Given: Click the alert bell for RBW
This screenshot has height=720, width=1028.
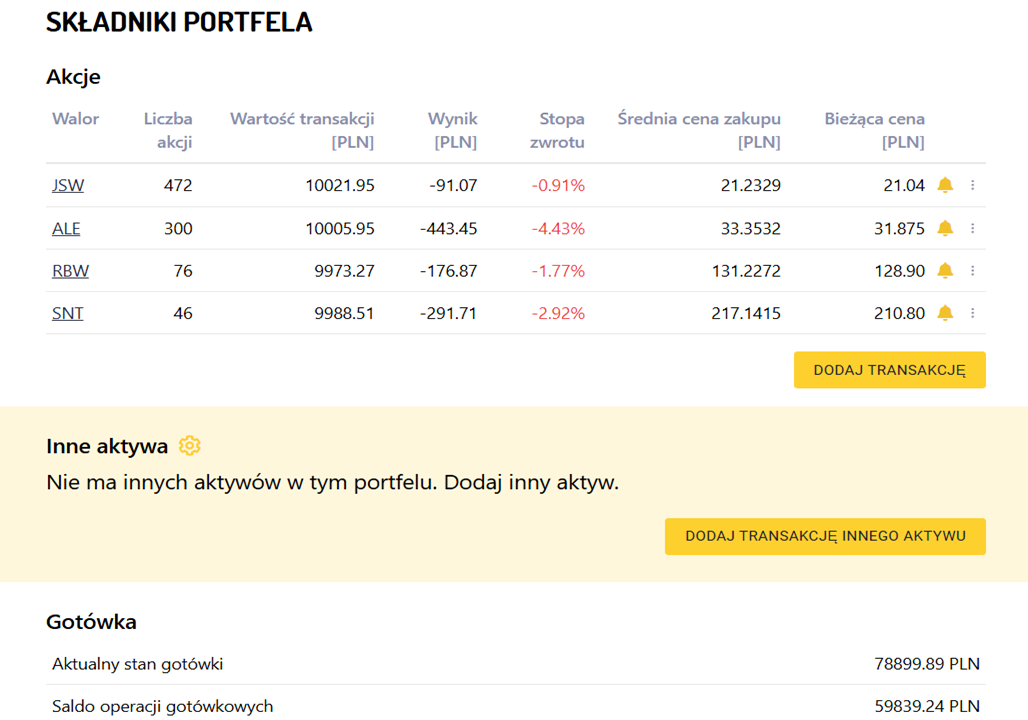Looking at the screenshot, I should (x=945, y=271).
